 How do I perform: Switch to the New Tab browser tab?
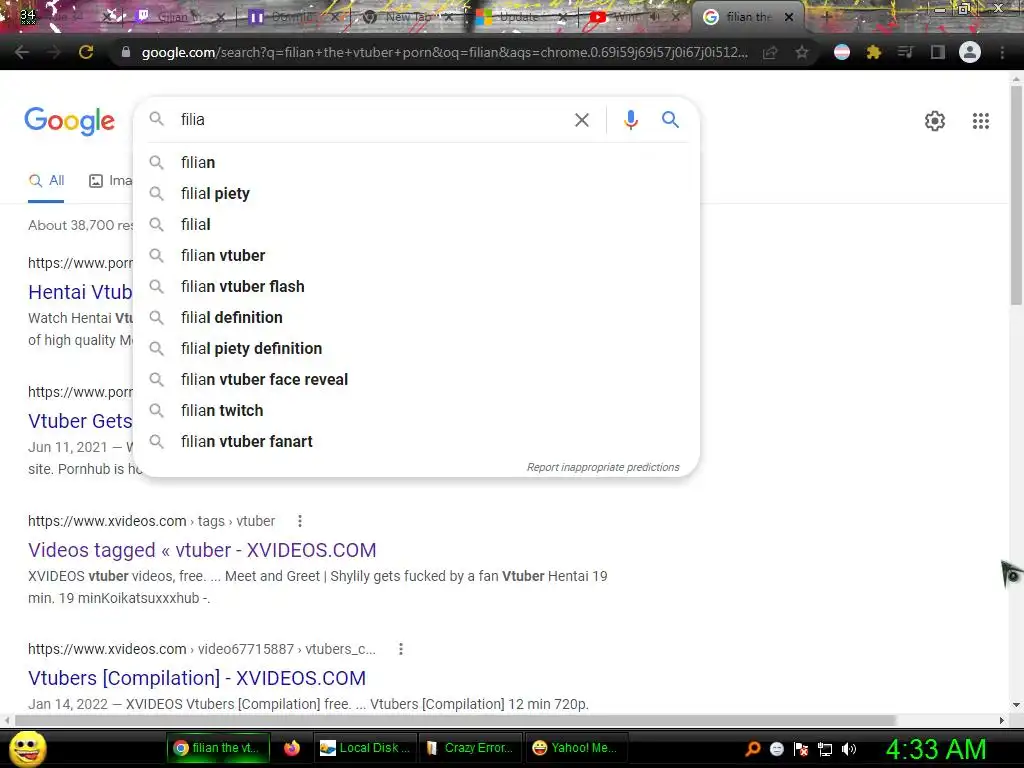click(410, 18)
